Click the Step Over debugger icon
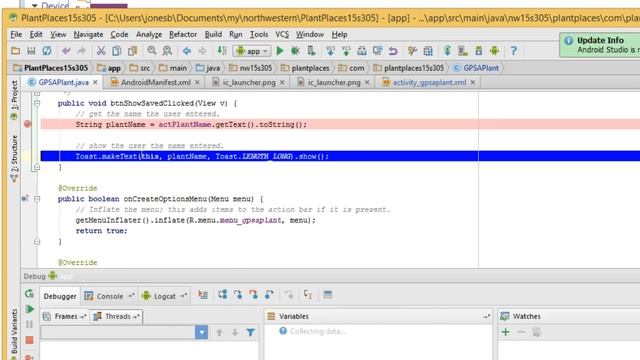Image resolution: width=640 pixels, height=360 pixels. point(222,295)
